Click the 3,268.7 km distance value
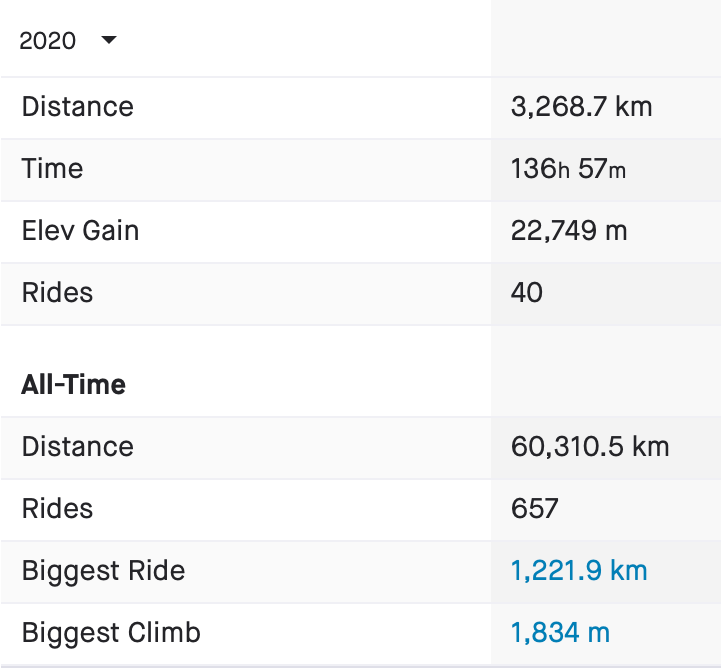The image size is (726, 672). (581, 107)
